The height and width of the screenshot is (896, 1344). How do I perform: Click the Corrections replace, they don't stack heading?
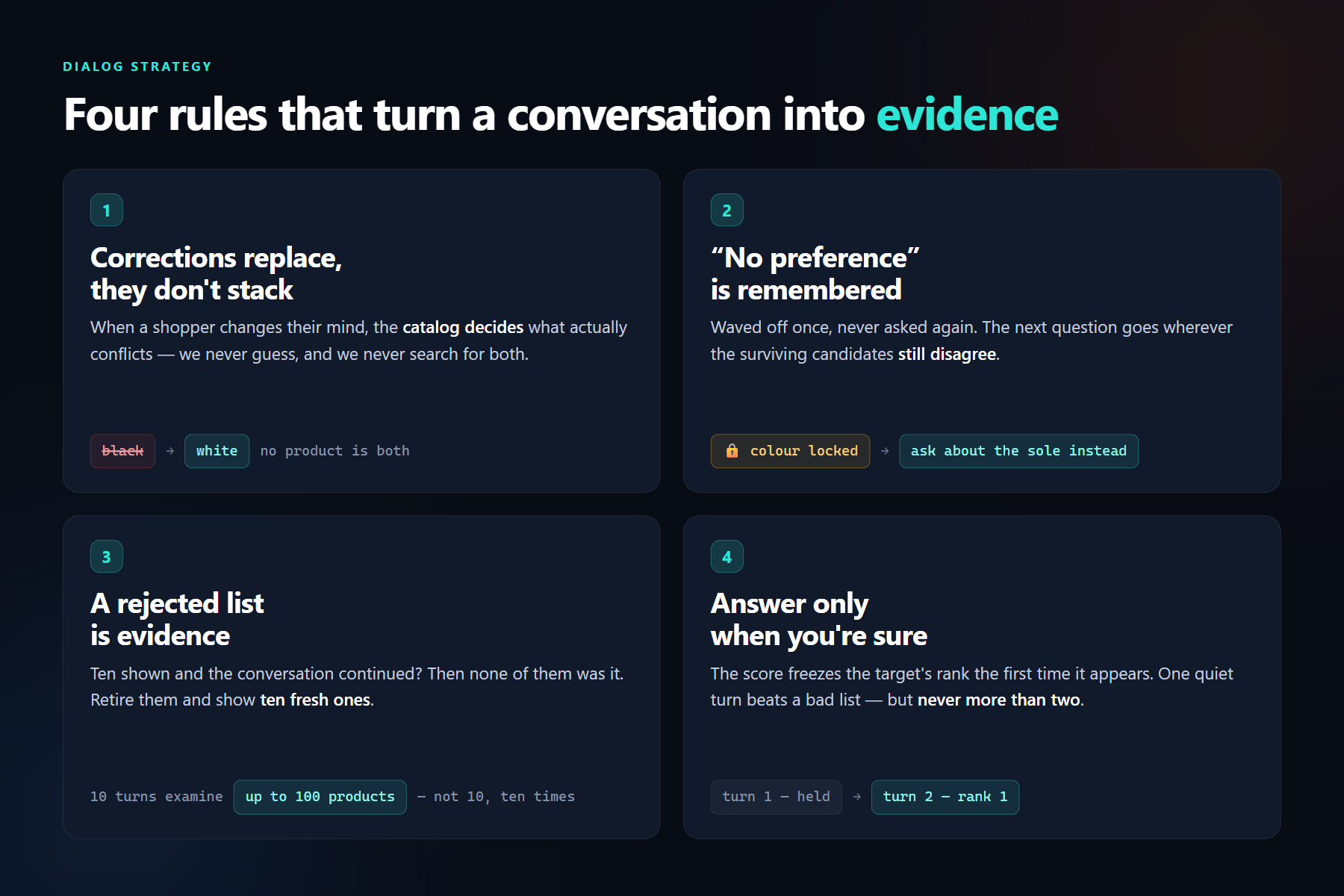(217, 273)
